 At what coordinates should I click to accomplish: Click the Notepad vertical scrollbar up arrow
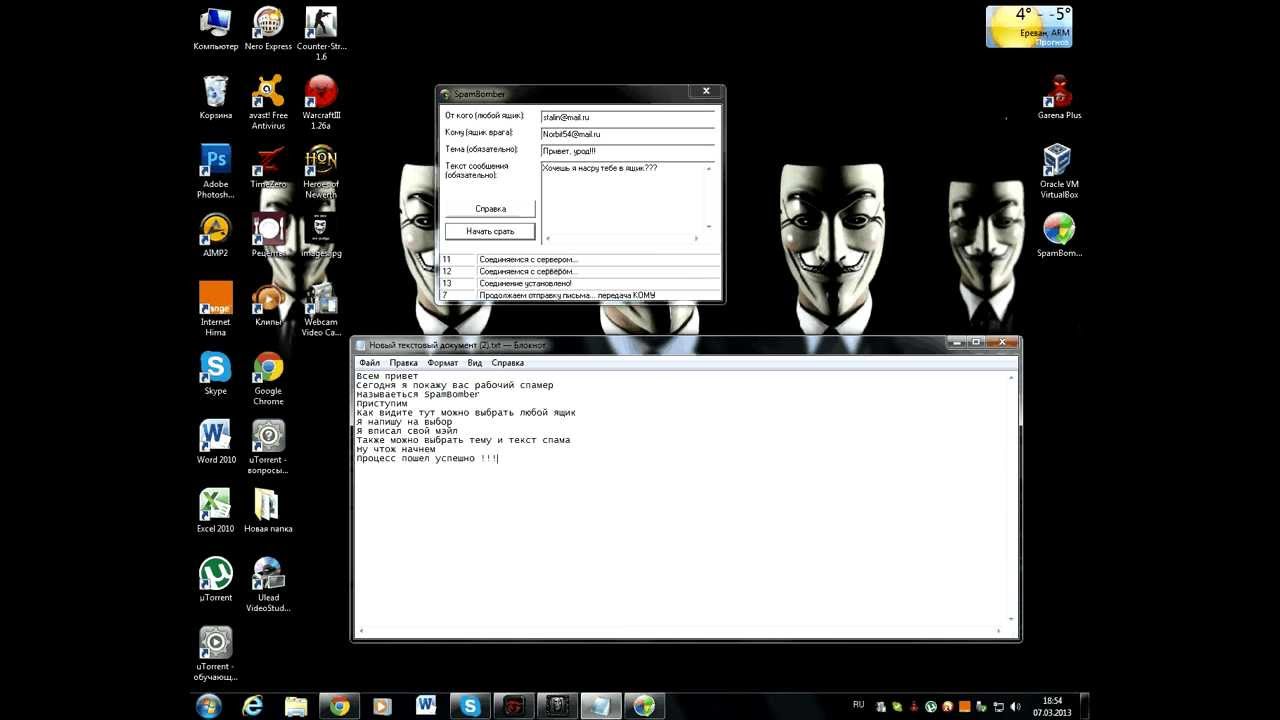coord(1011,378)
